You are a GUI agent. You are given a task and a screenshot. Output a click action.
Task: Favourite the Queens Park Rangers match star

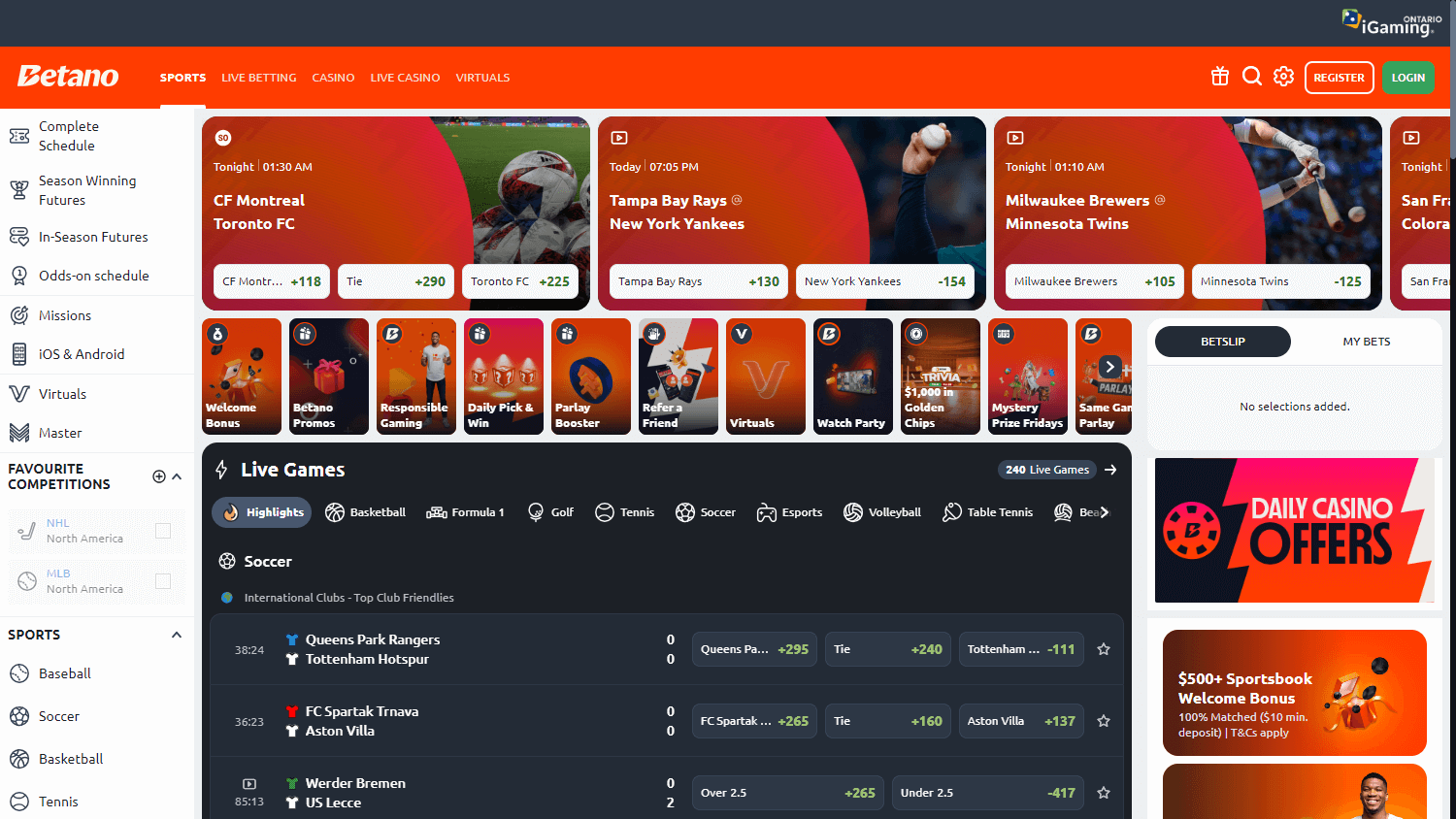(1104, 649)
